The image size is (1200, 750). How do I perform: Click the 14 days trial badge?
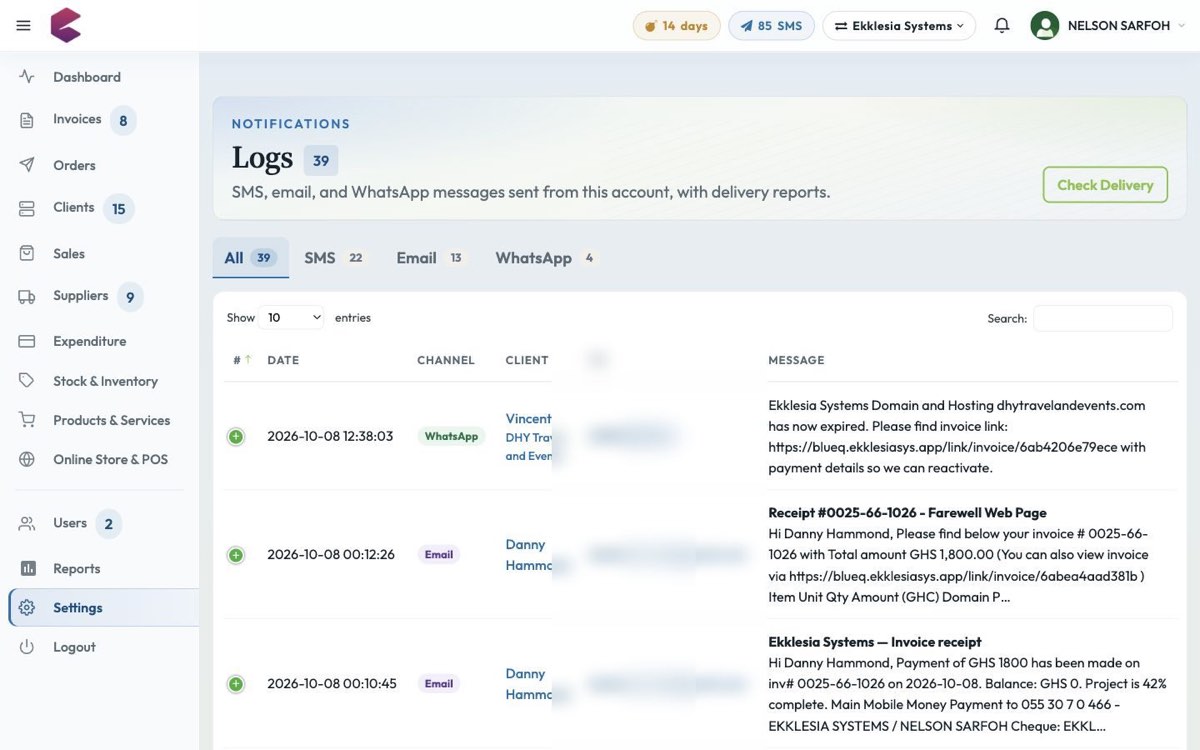677,26
